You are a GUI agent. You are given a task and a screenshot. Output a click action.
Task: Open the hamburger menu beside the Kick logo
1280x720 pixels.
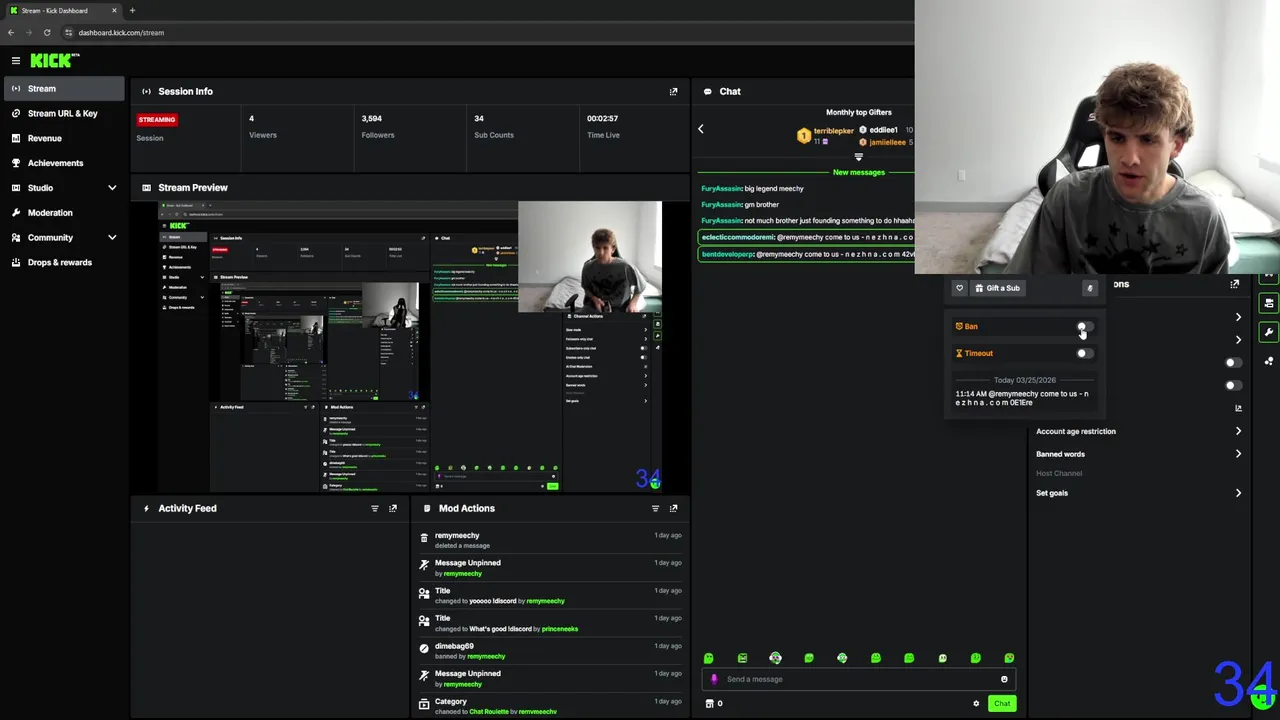click(x=16, y=61)
